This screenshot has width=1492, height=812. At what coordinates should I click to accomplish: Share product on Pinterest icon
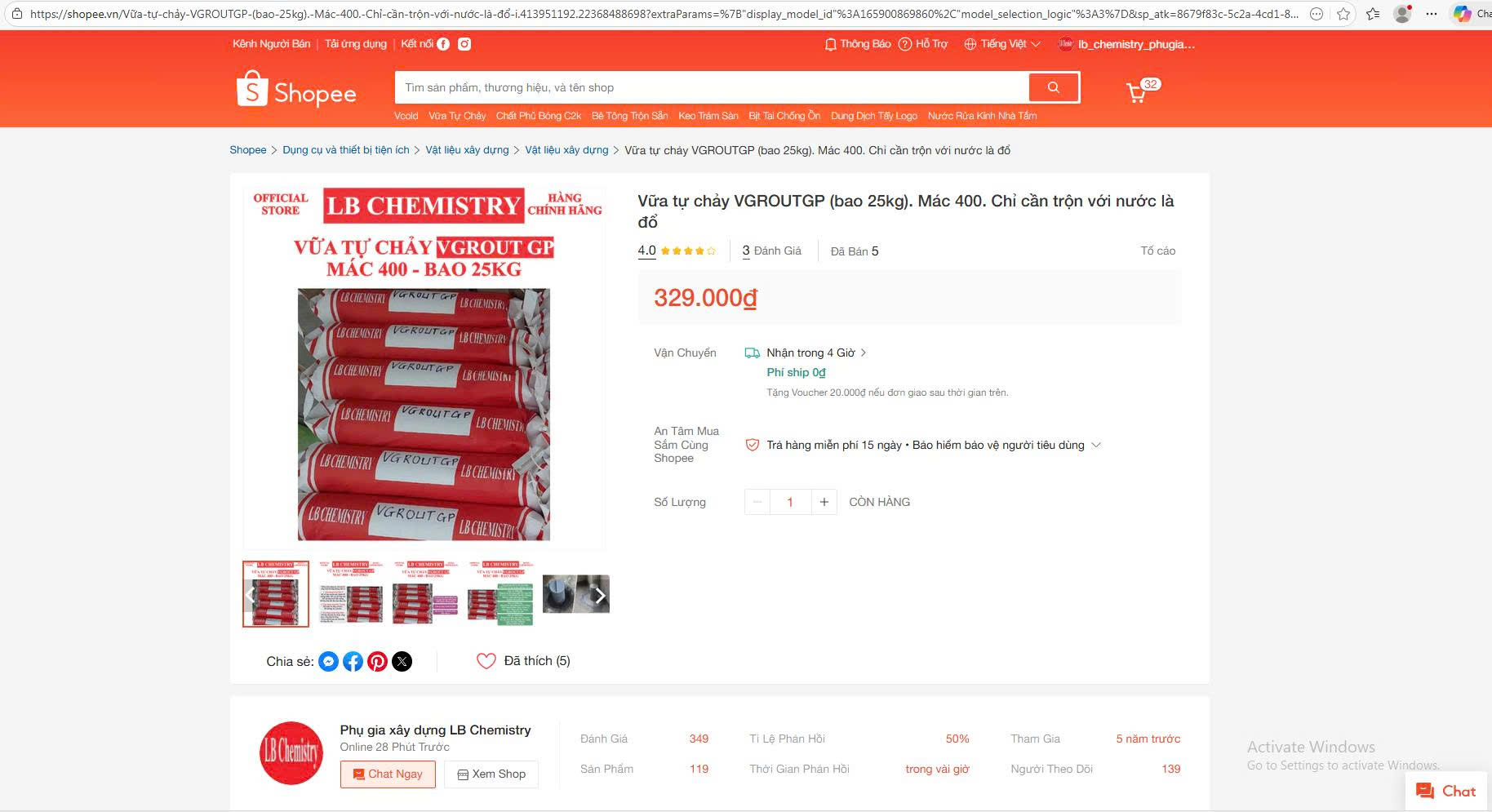(x=377, y=661)
